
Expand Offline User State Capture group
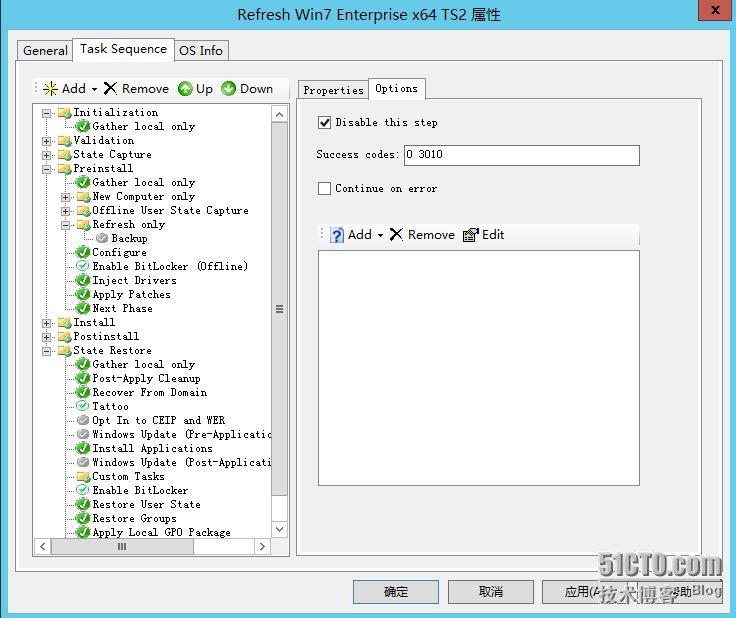click(x=66, y=211)
